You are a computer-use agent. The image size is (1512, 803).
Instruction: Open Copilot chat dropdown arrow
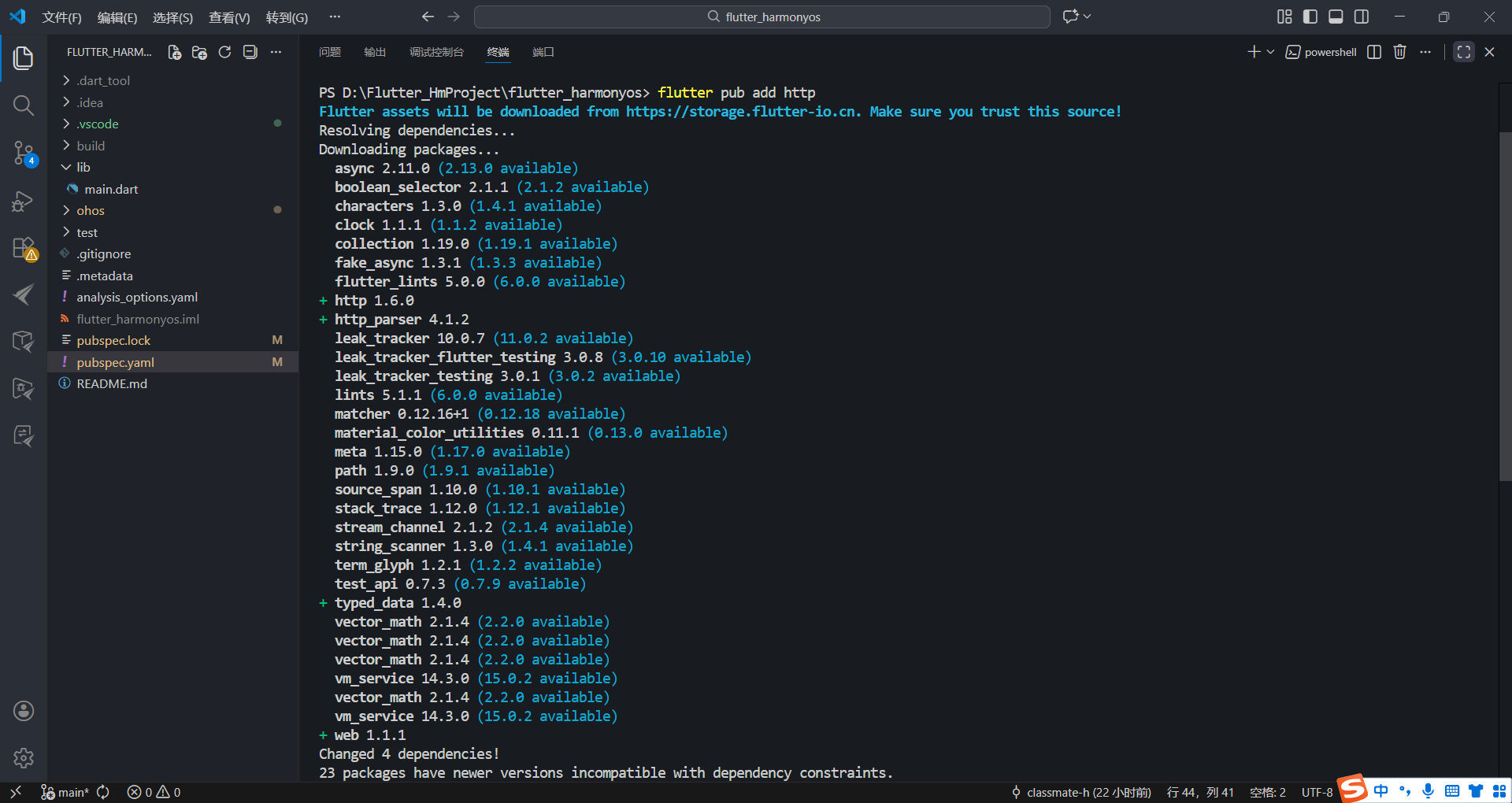[1088, 17]
